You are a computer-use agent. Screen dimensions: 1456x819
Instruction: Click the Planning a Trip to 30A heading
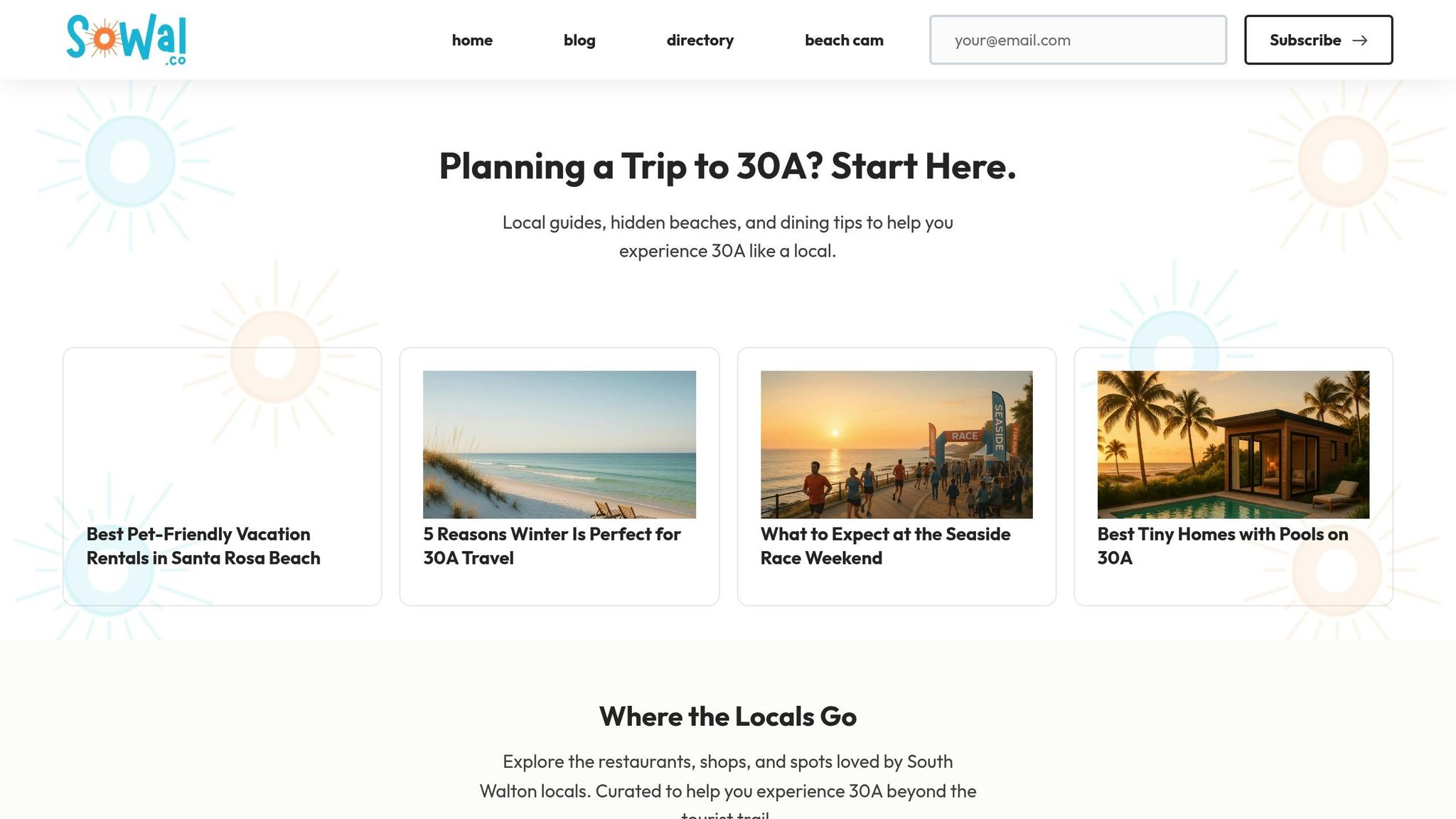(727, 166)
